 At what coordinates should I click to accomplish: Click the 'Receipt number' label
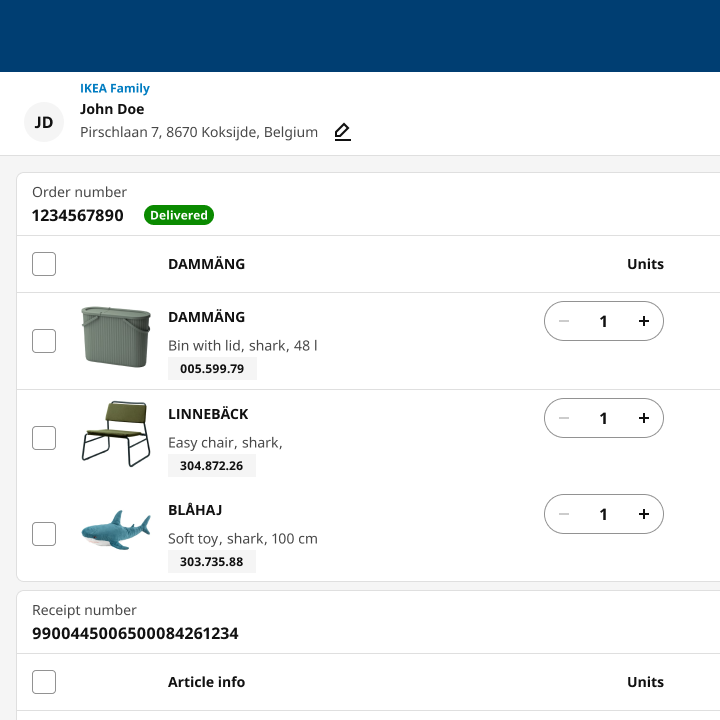[84, 610]
